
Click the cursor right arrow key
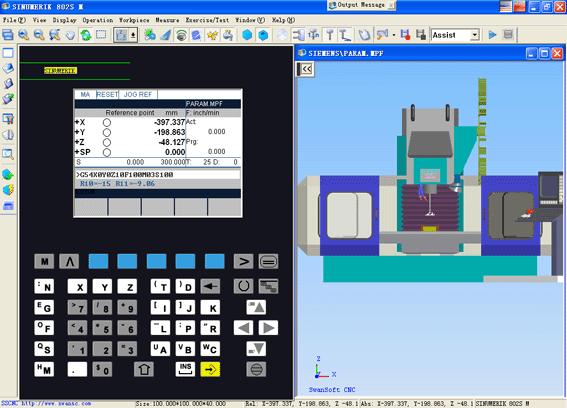click(x=268, y=328)
